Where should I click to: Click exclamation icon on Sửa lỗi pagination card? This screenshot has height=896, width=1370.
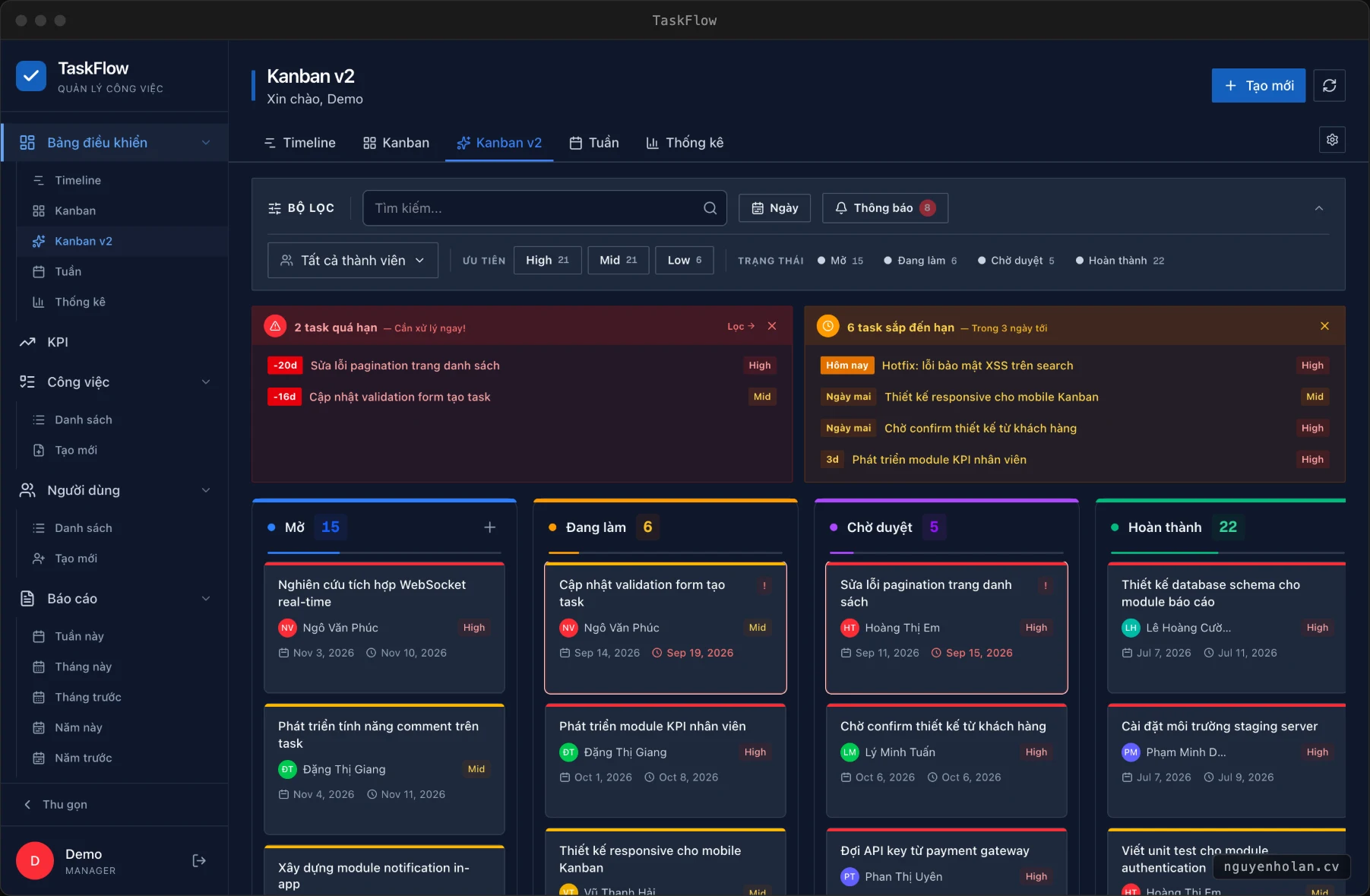tap(1046, 585)
